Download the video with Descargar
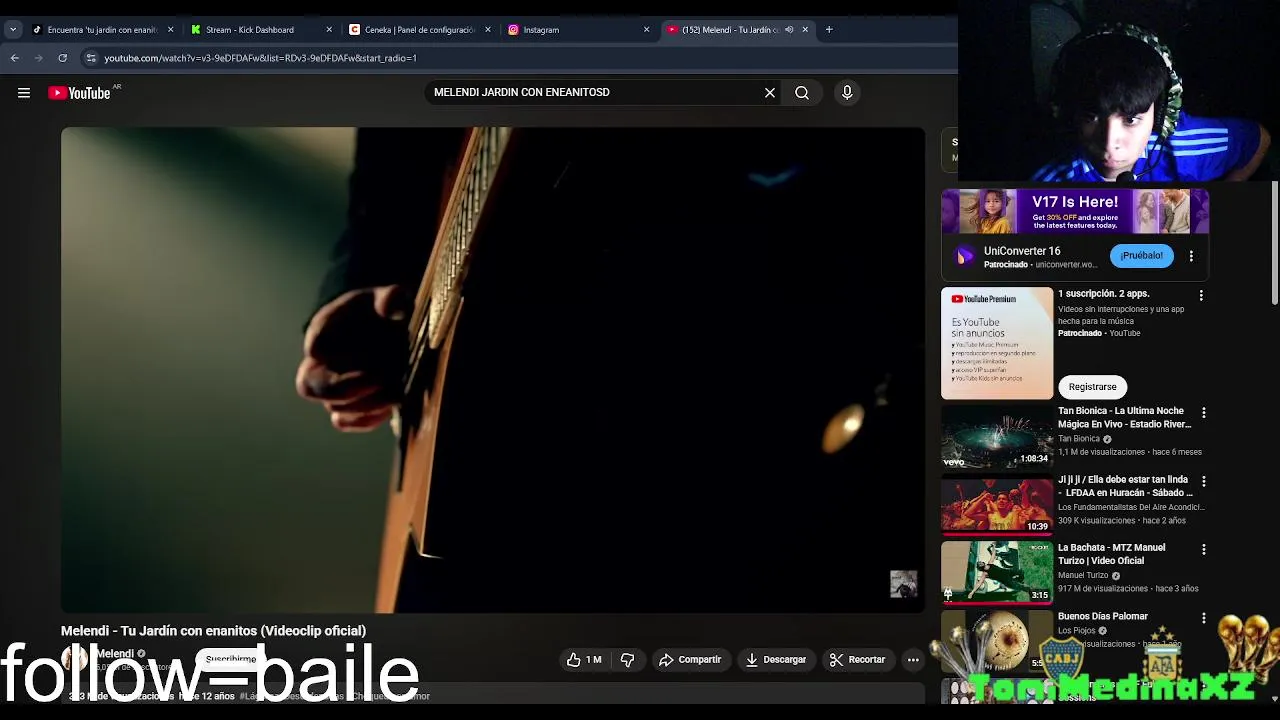This screenshot has height=720, width=1280. (x=776, y=660)
